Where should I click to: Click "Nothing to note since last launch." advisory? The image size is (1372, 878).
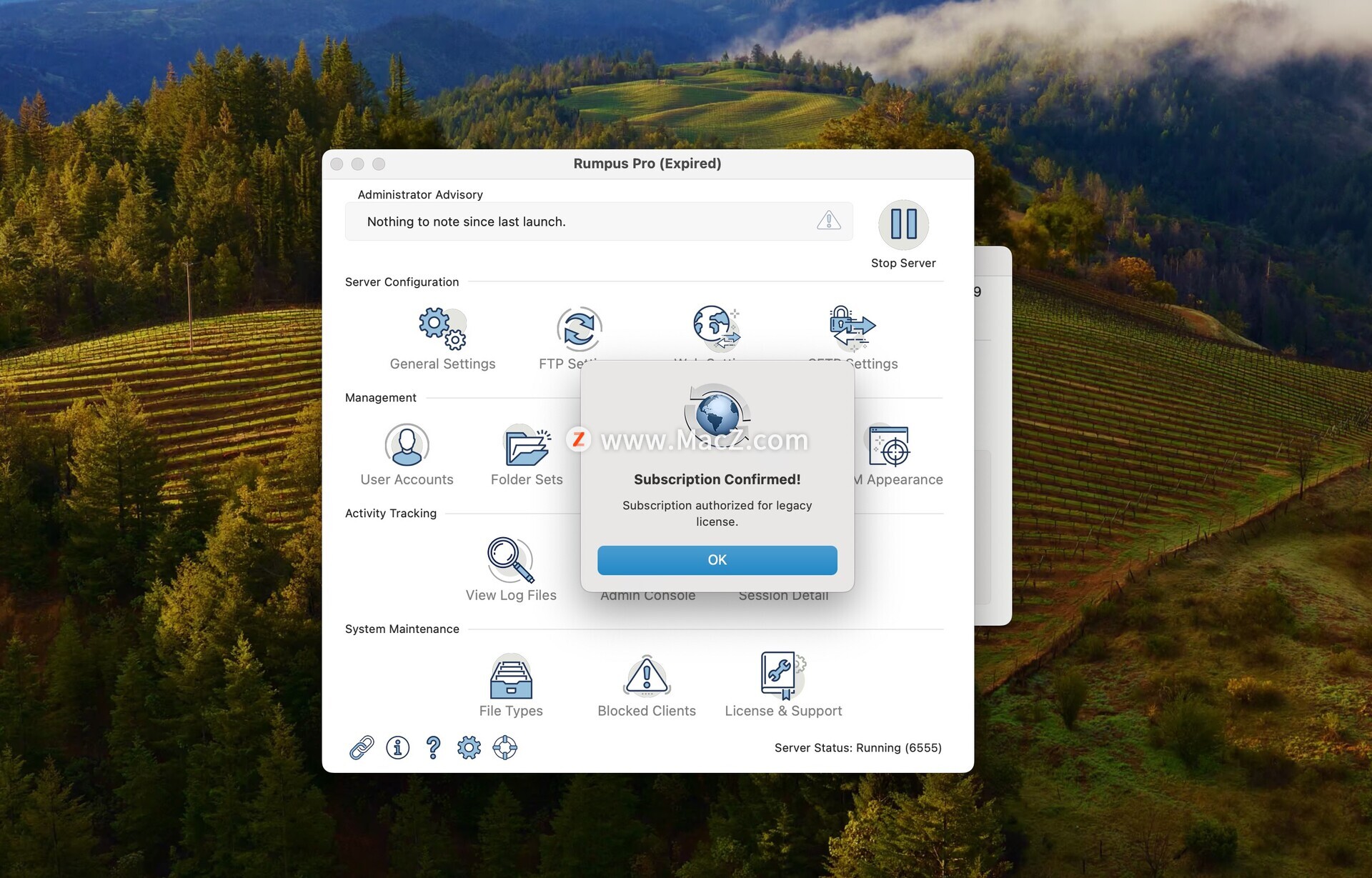[x=466, y=221]
